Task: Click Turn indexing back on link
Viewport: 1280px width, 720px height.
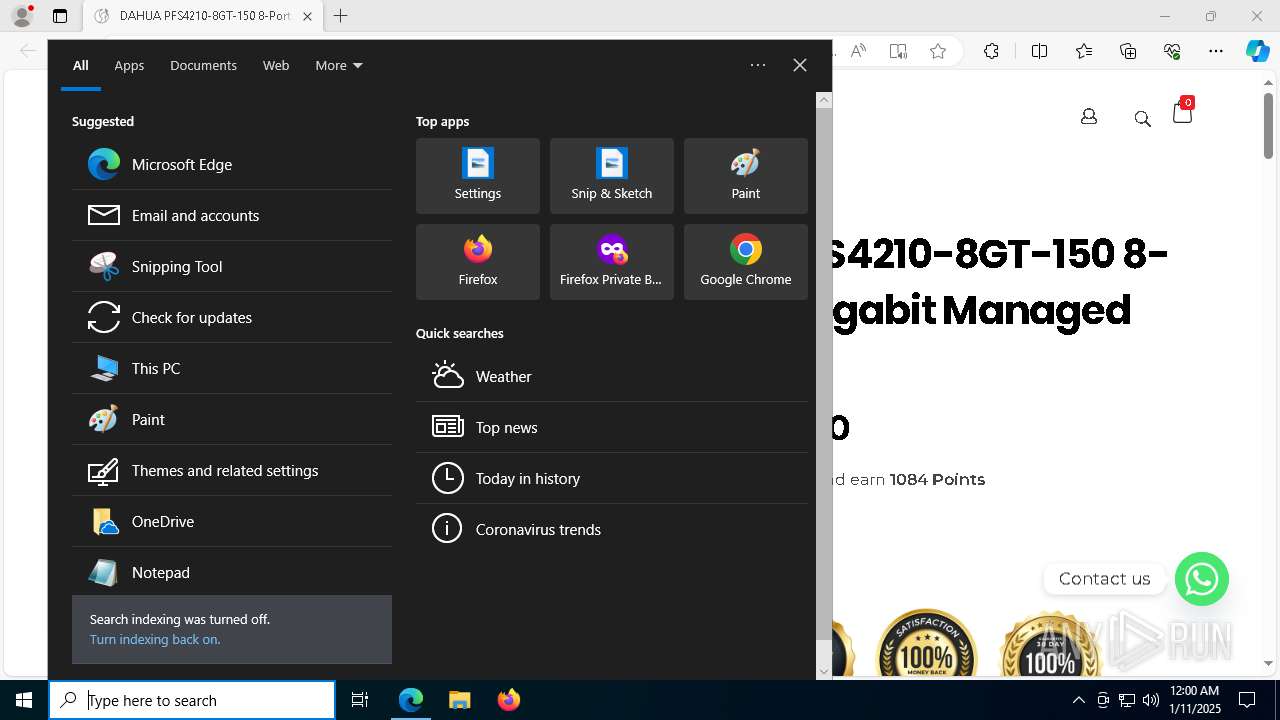Action: 155,639
